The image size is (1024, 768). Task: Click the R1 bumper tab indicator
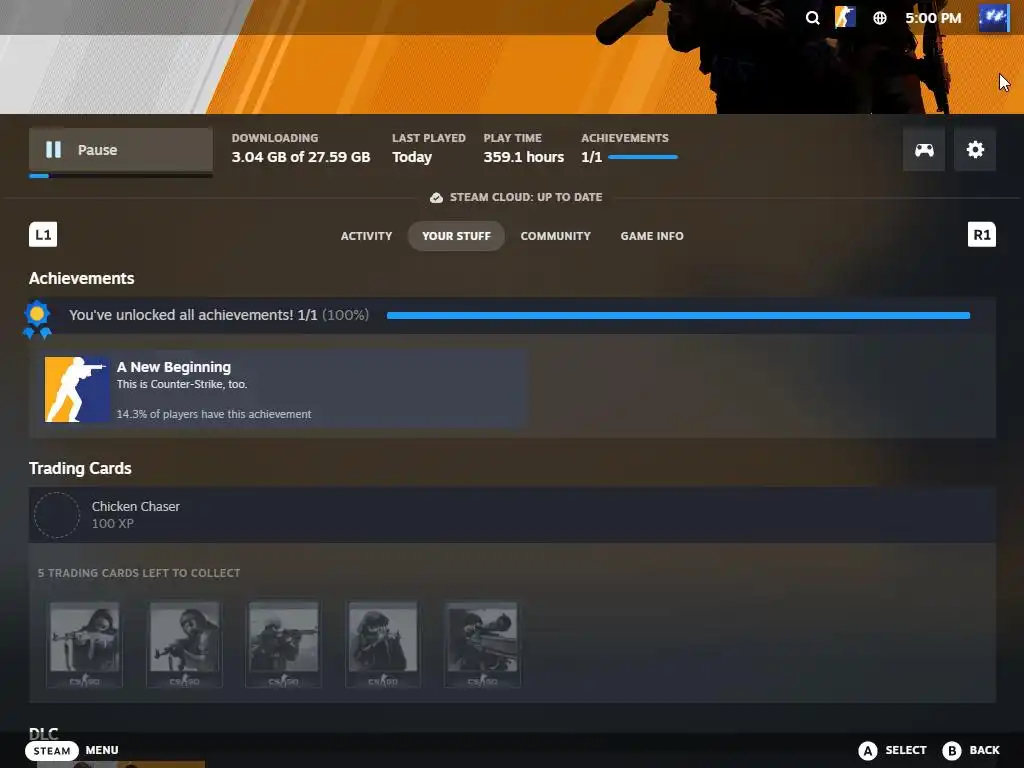coord(982,234)
